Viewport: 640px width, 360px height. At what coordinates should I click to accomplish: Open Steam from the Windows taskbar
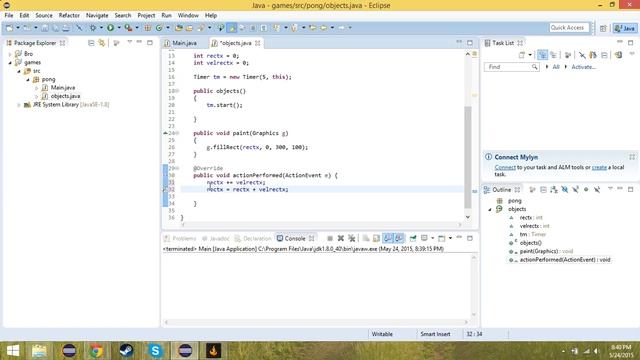[x=126, y=351]
